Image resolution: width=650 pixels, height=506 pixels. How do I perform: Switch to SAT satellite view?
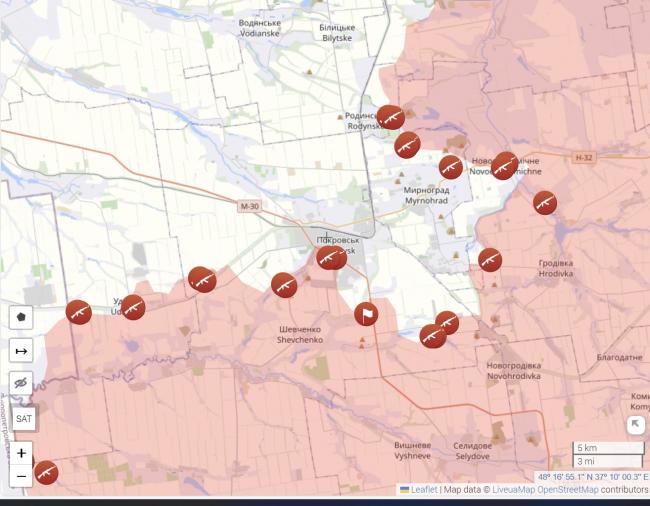[22, 418]
